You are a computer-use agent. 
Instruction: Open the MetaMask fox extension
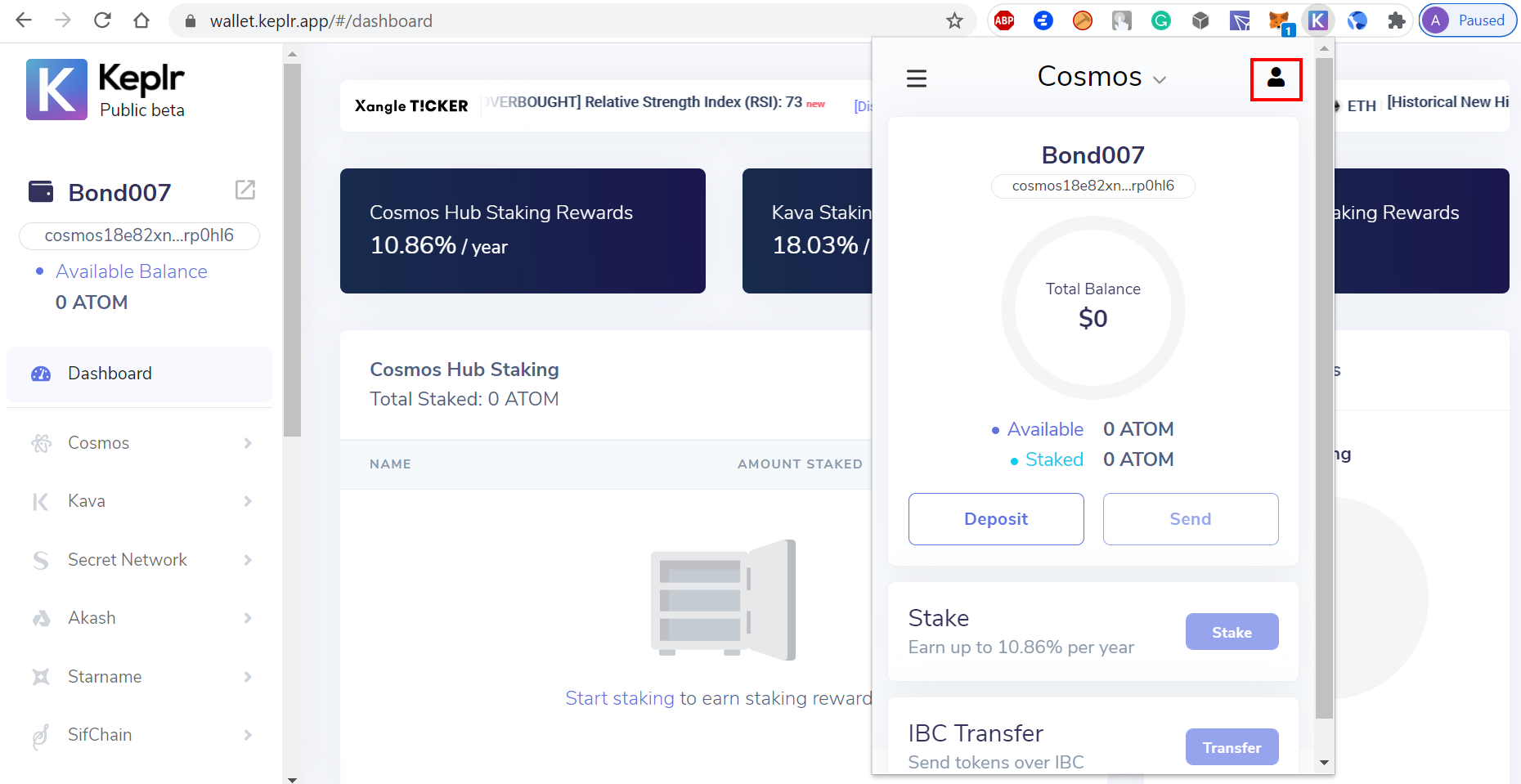1279,20
